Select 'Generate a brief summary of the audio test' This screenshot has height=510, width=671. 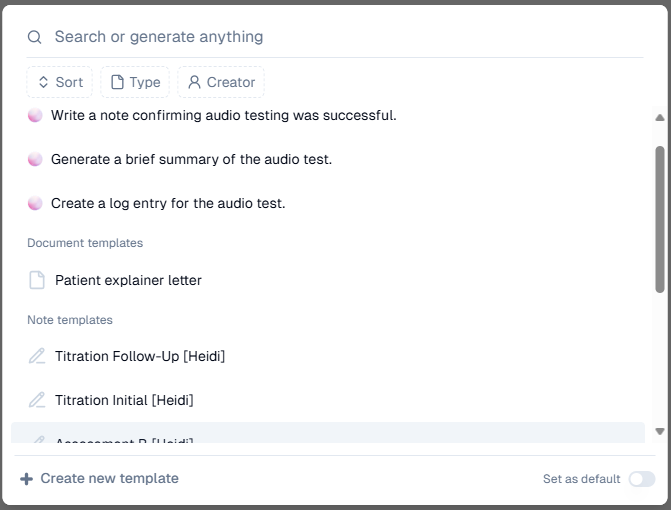(191, 159)
